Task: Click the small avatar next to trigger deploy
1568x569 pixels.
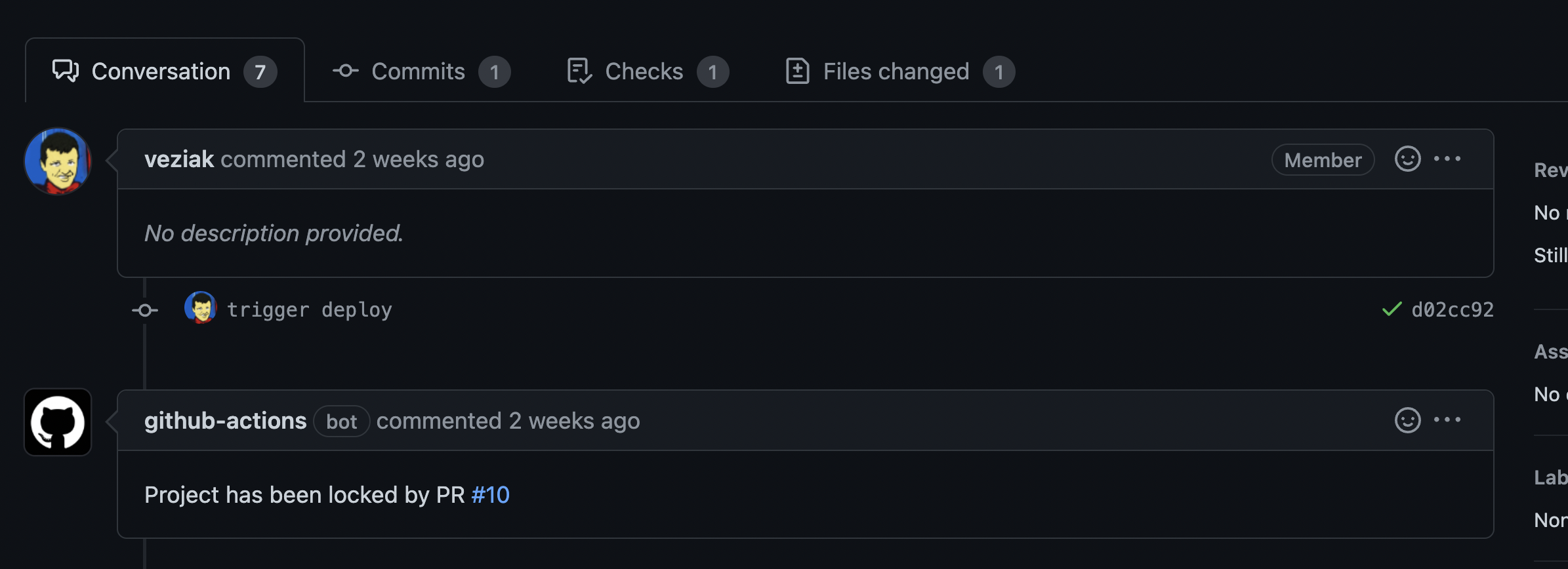Action: pyautogui.click(x=200, y=307)
